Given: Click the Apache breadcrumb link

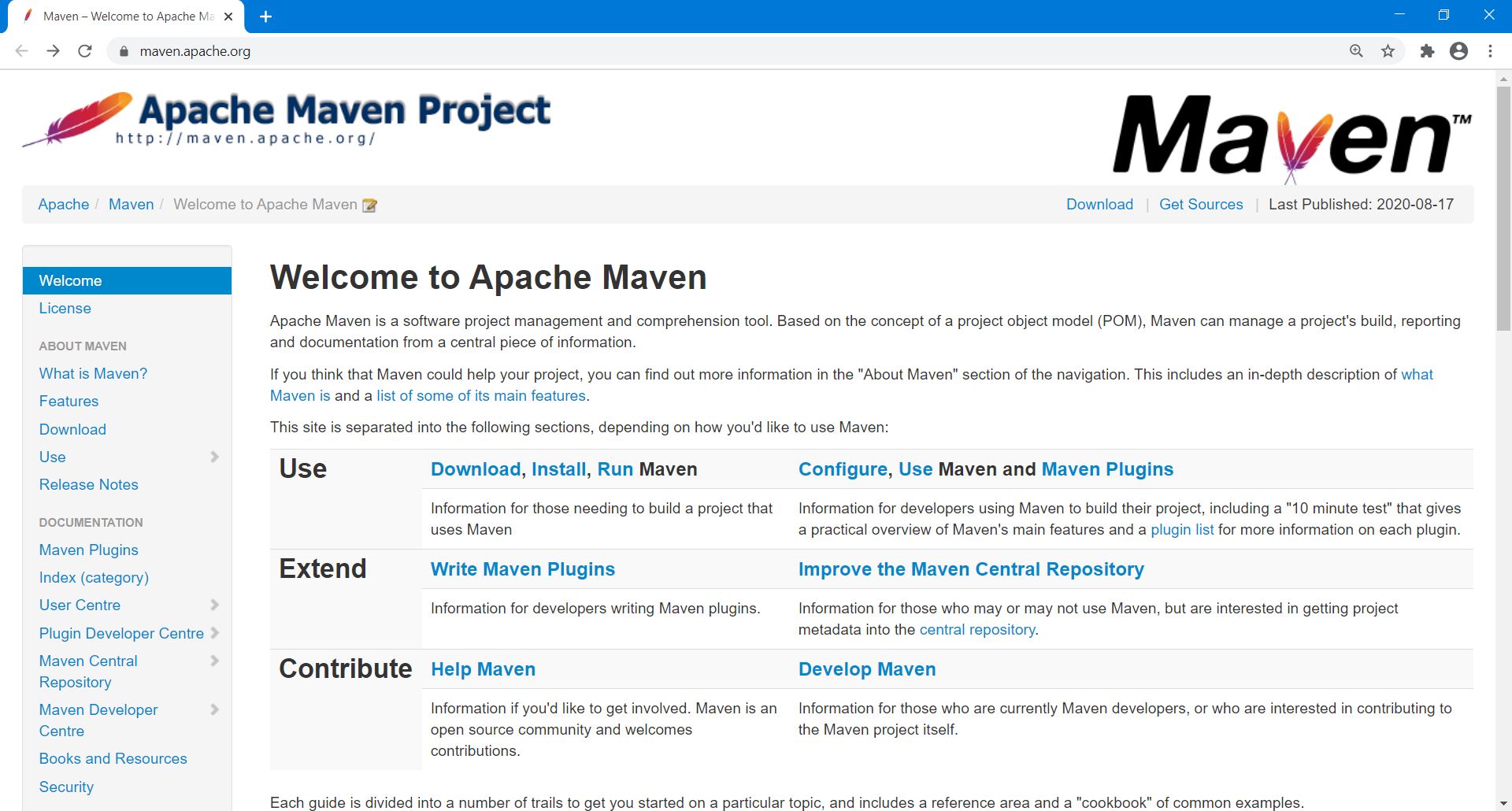Looking at the screenshot, I should [x=64, y=205].
